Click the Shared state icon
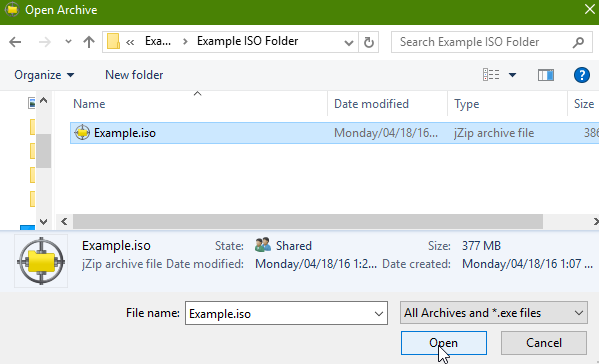Screen dimensions: 599x364 click(263, 245)
